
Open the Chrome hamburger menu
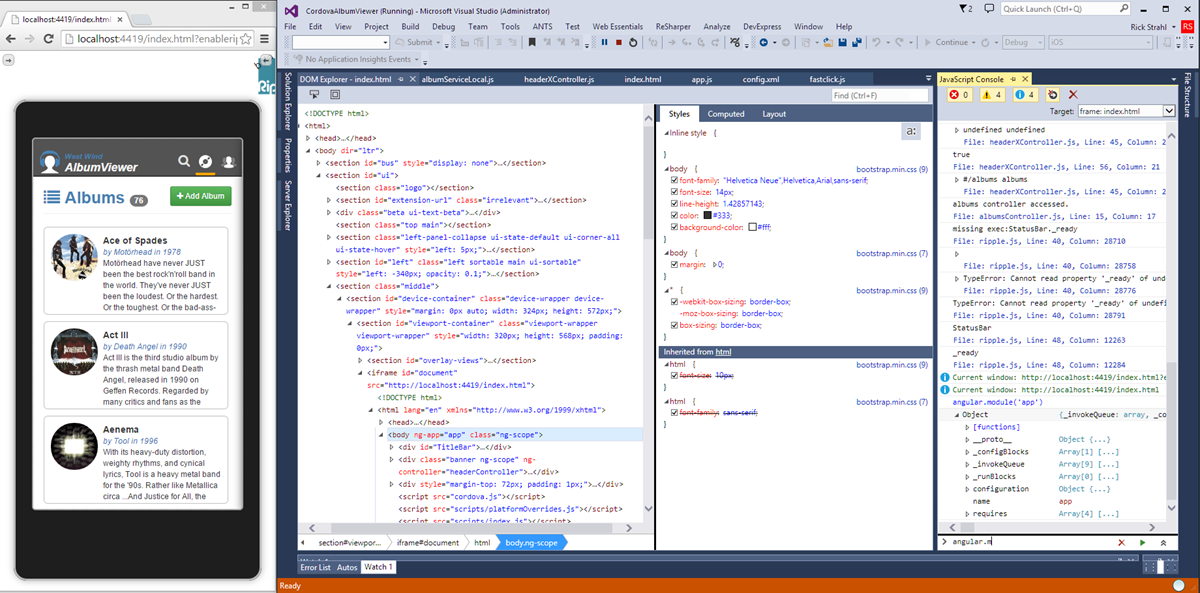[x=265, y=38]
